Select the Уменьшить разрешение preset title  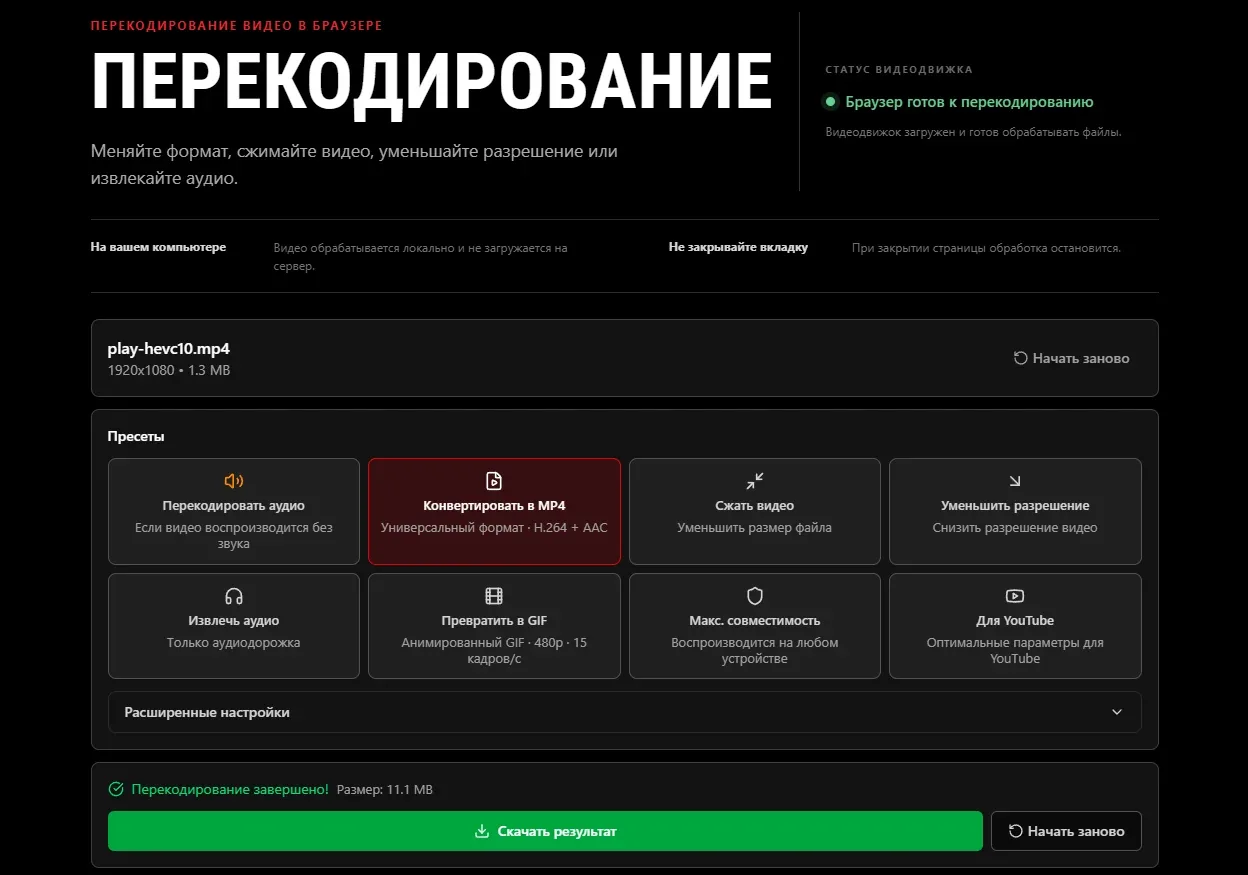coord(1015,506)
